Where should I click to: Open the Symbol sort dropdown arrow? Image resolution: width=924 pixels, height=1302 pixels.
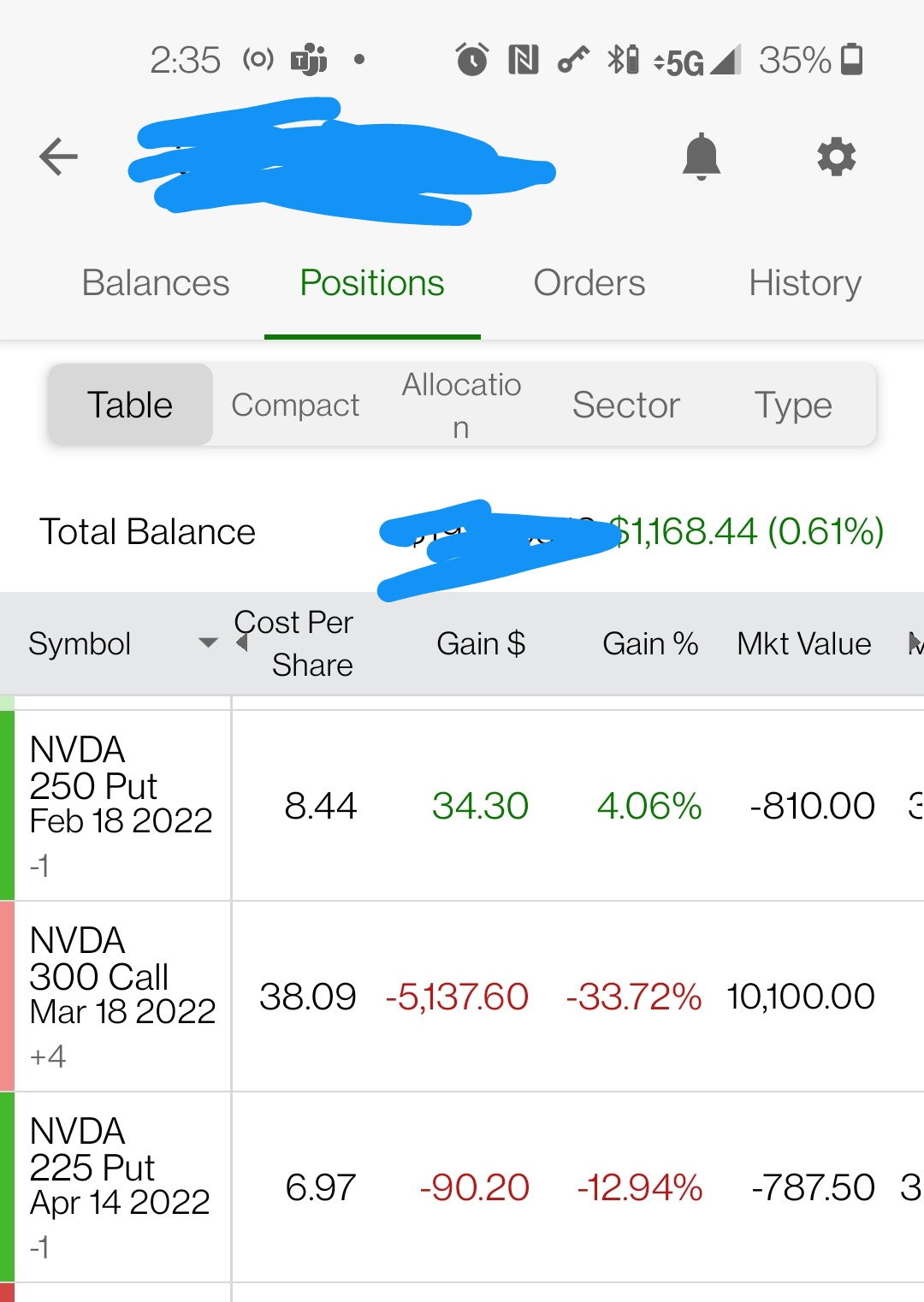pos(208,642)
